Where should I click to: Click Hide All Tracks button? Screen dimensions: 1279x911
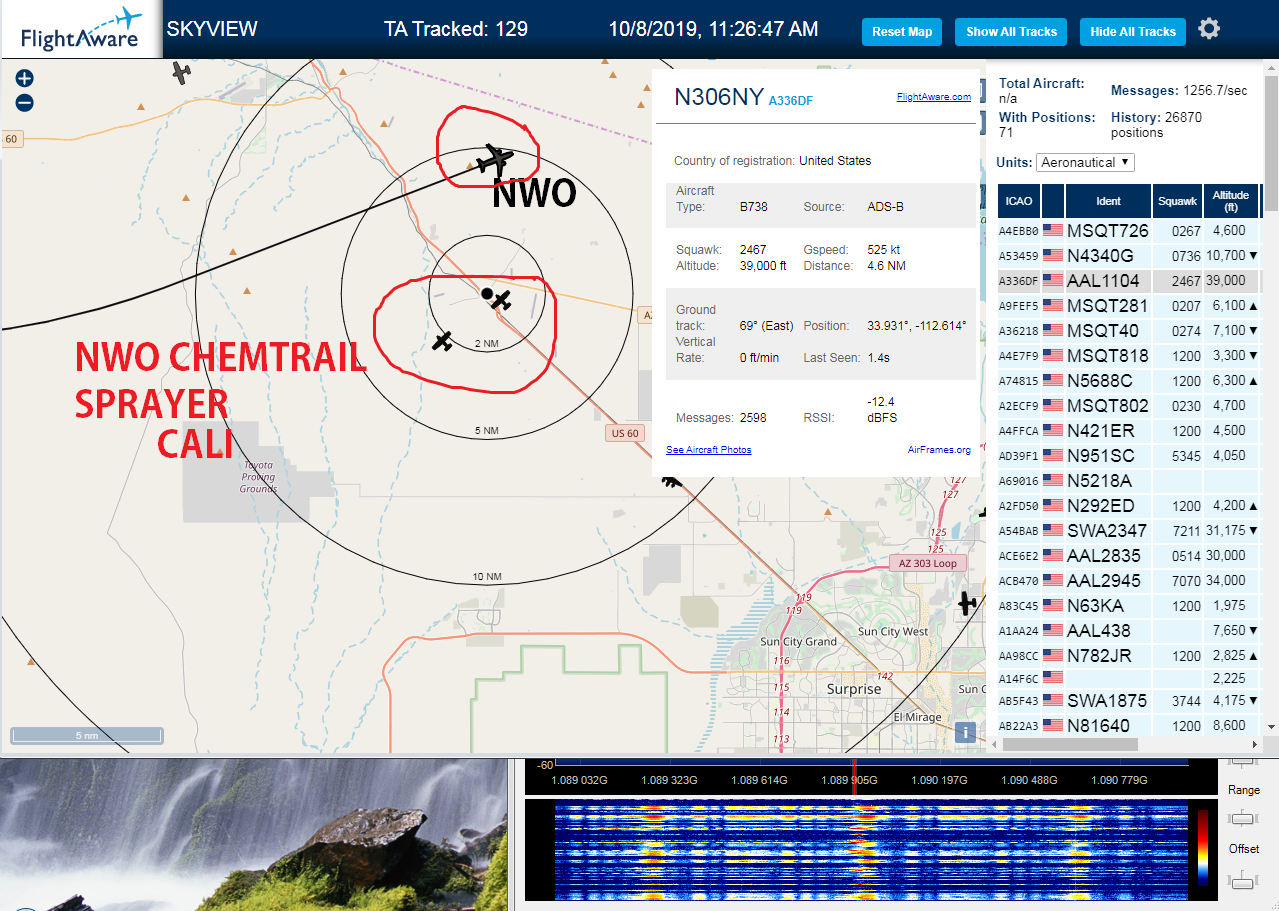(1133, 32)
